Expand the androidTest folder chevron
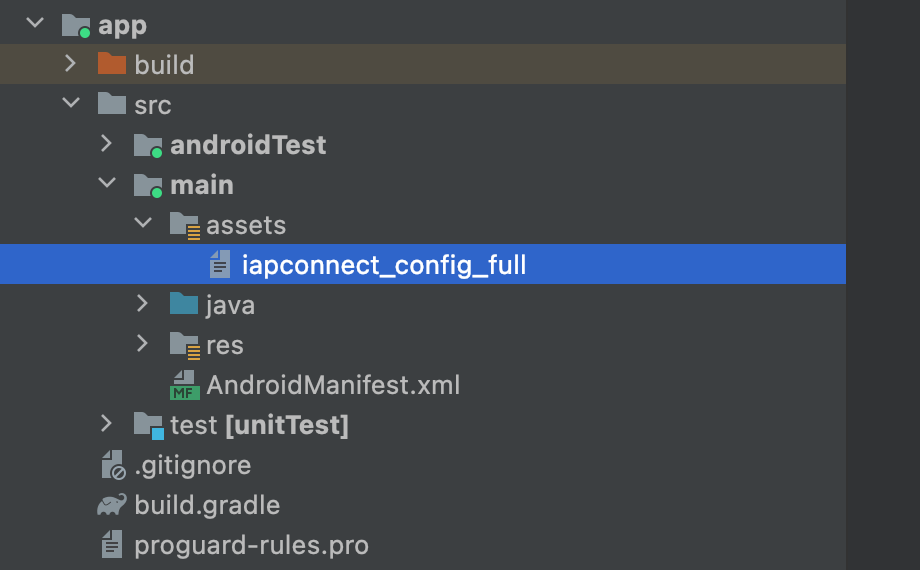The image size is (920, 570). (106, 144)
